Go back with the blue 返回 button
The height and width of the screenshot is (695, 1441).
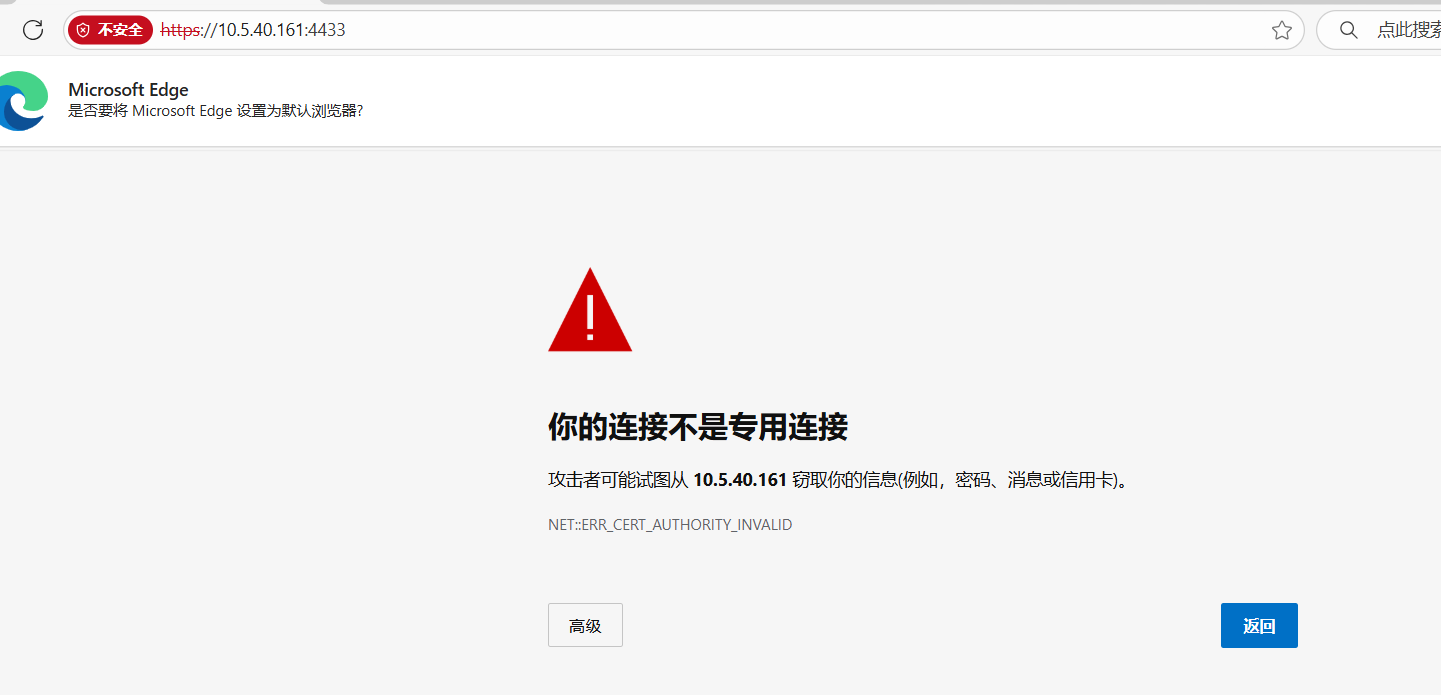(1259, 625)
